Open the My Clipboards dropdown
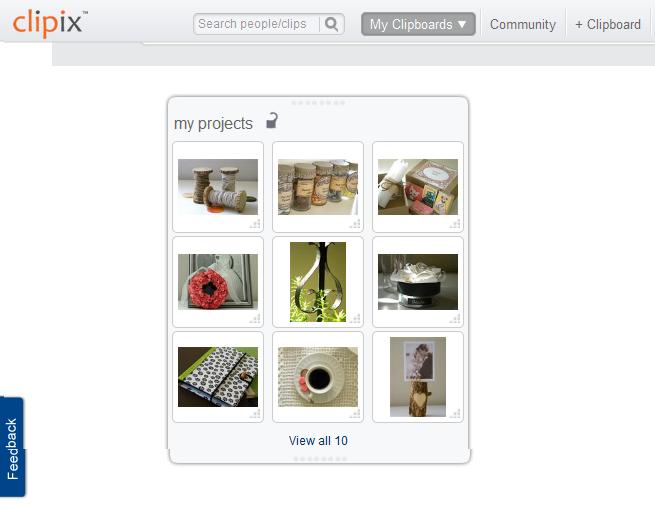Screen dimensions: 655x511 pos(418,24)
